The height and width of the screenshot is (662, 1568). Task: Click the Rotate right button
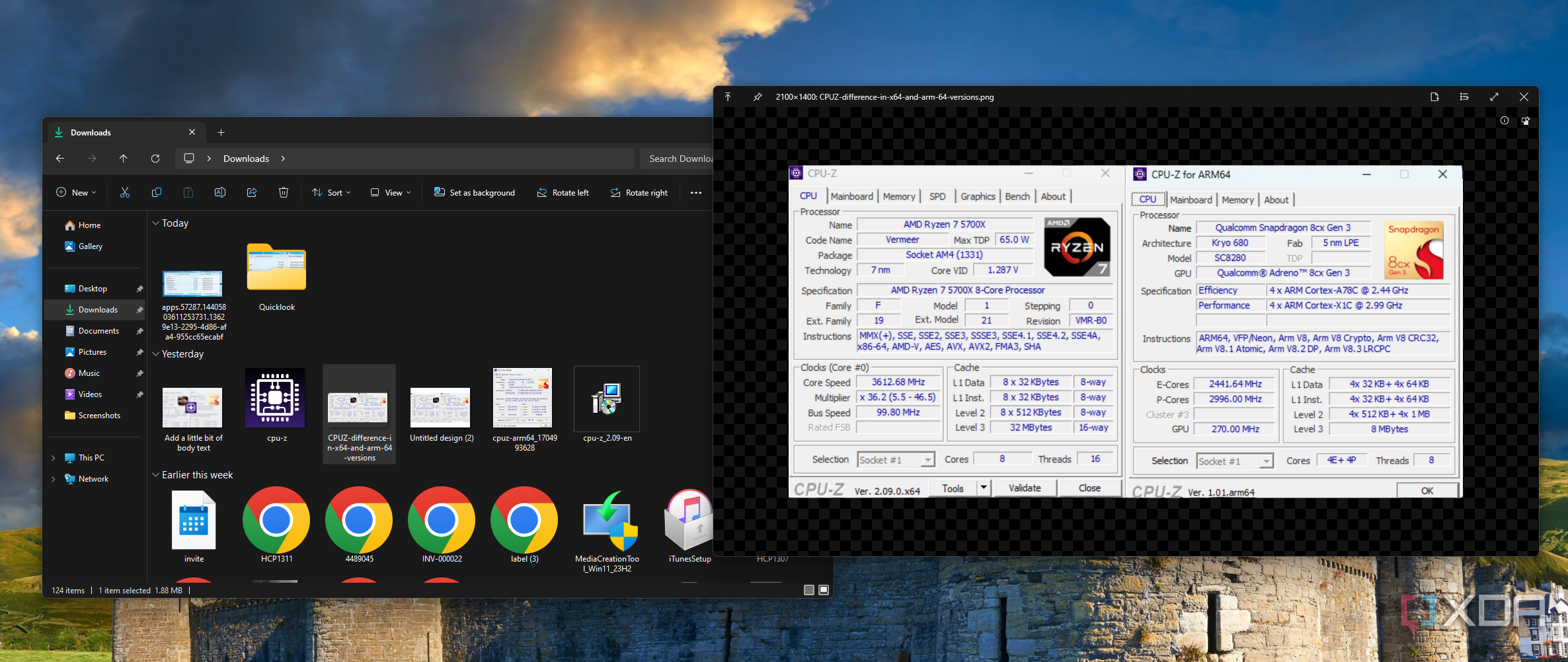click(639, 193)
